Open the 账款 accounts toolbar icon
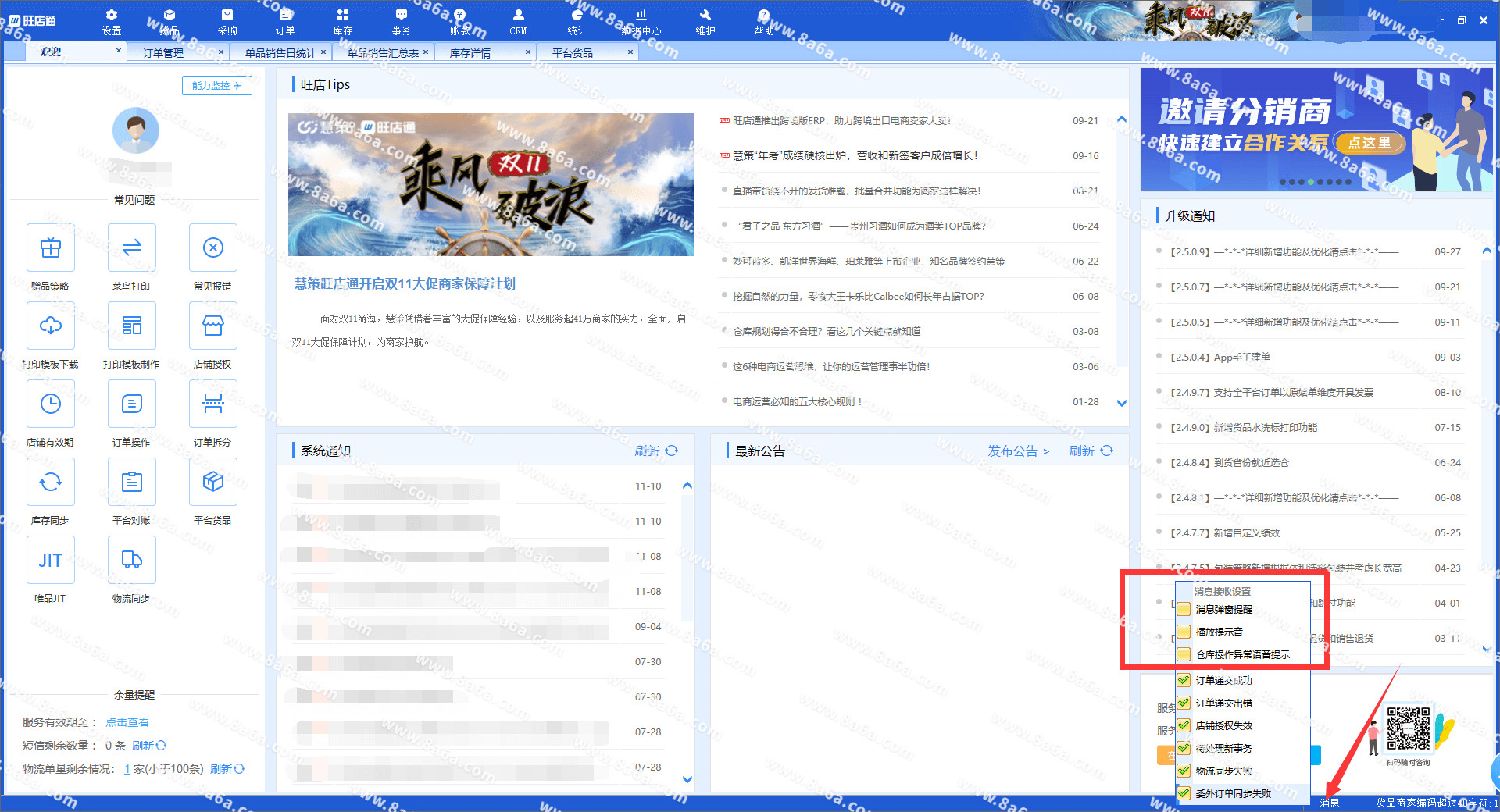1500x812 pixels. pyautogui.click(x=459, y=22)
